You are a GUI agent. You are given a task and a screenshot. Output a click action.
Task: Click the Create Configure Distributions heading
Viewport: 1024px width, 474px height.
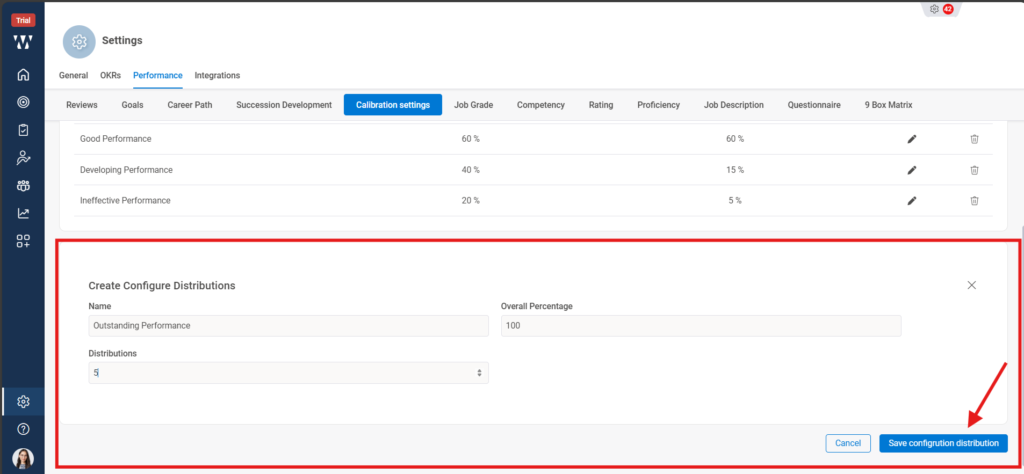pyautogui.click(x=161, y=285)
